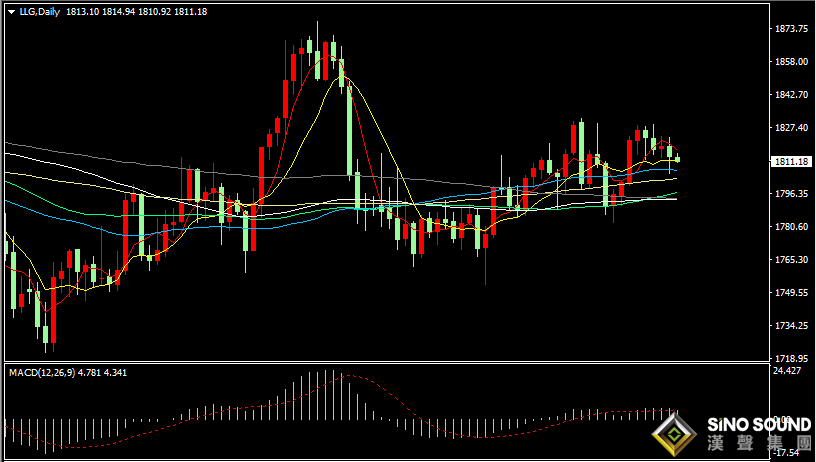Click the divider between price chart and MACD
Image resolution: width=816 pixels, height=462 pixels.
[x=387, y=363]
